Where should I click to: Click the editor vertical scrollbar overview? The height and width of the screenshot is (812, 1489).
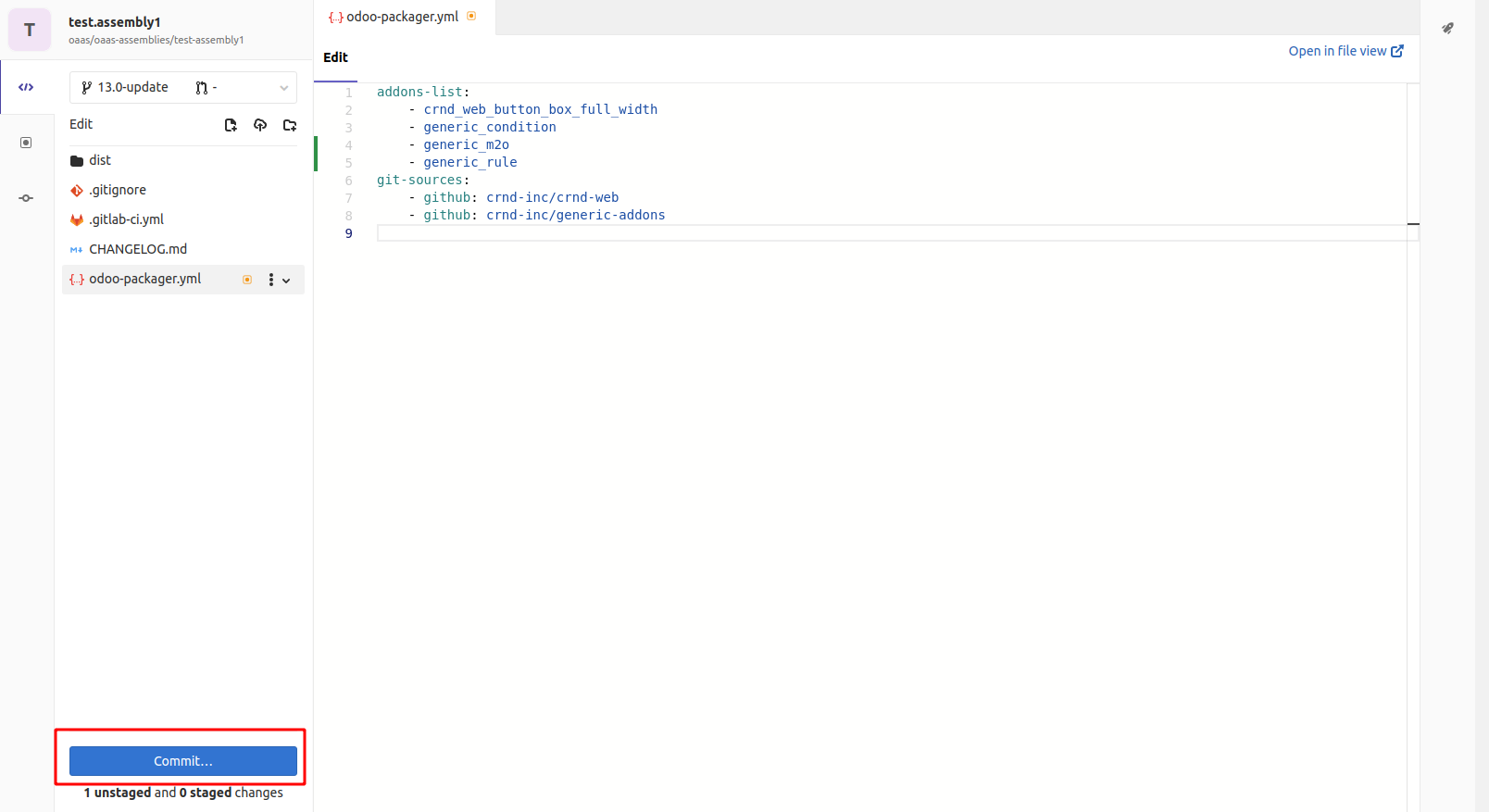pyautogui.click(x=1413, y=447)
